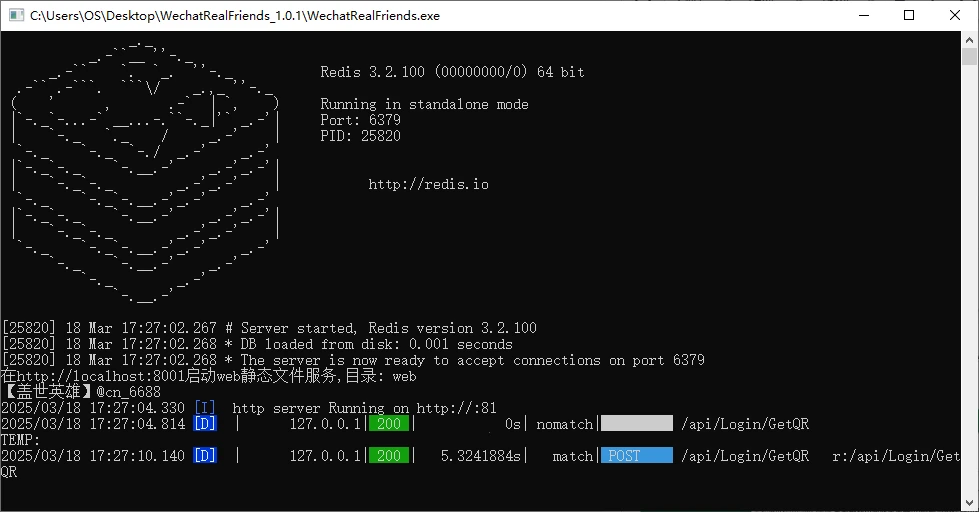This screenshot has width=979, height=512.
Task: Click the 'Port: 6379' line
Action: (360, 120)
